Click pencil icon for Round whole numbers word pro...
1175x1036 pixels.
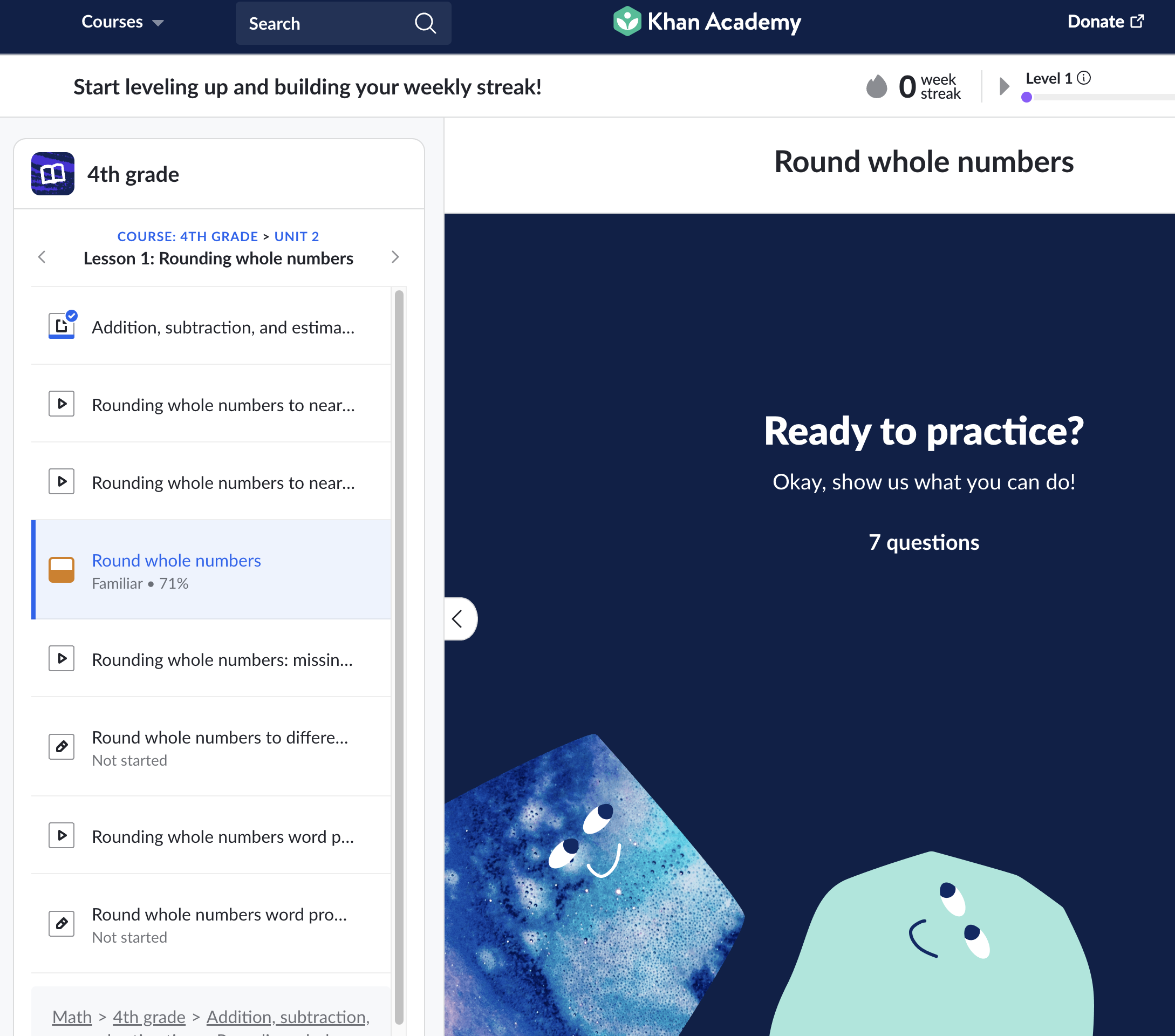62,924
